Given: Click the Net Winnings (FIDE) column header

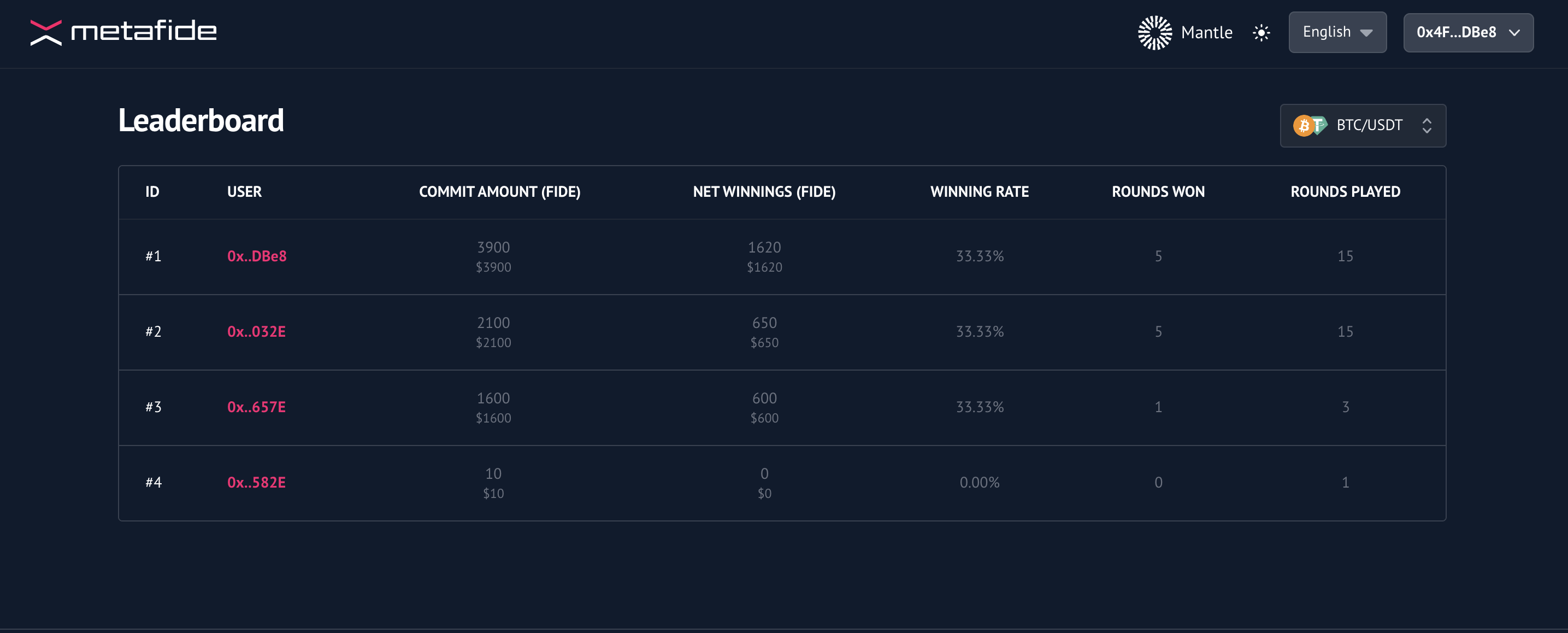Looking at the screenshot, I should point(764,192).
